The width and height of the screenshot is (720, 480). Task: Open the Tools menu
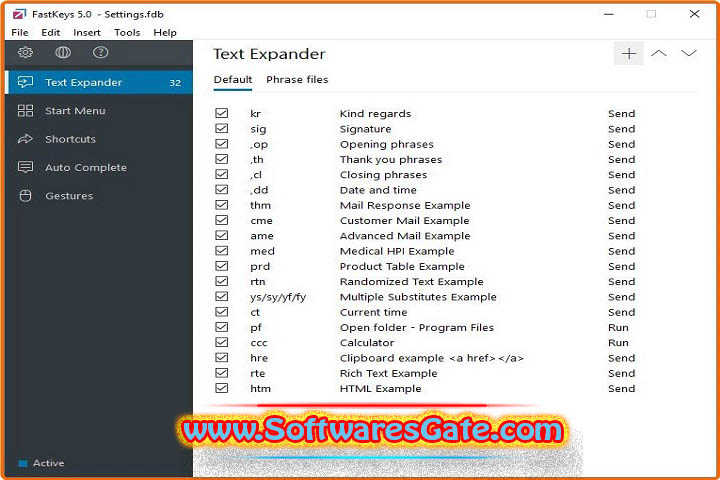[127, 33]
